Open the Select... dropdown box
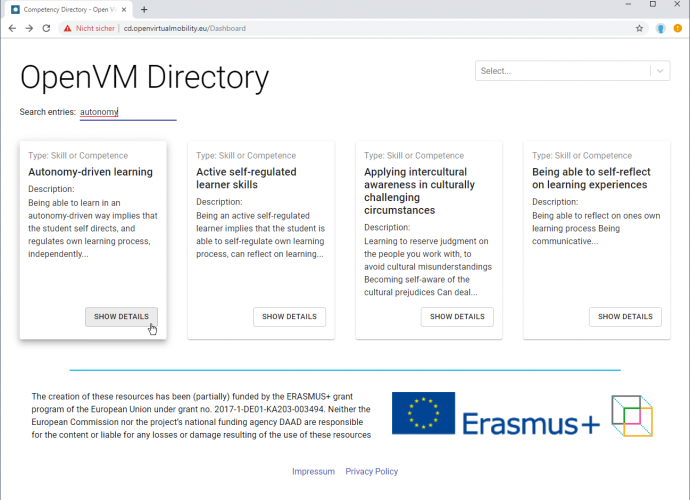This screenshot has height=500, width=690. pos(573,71)
